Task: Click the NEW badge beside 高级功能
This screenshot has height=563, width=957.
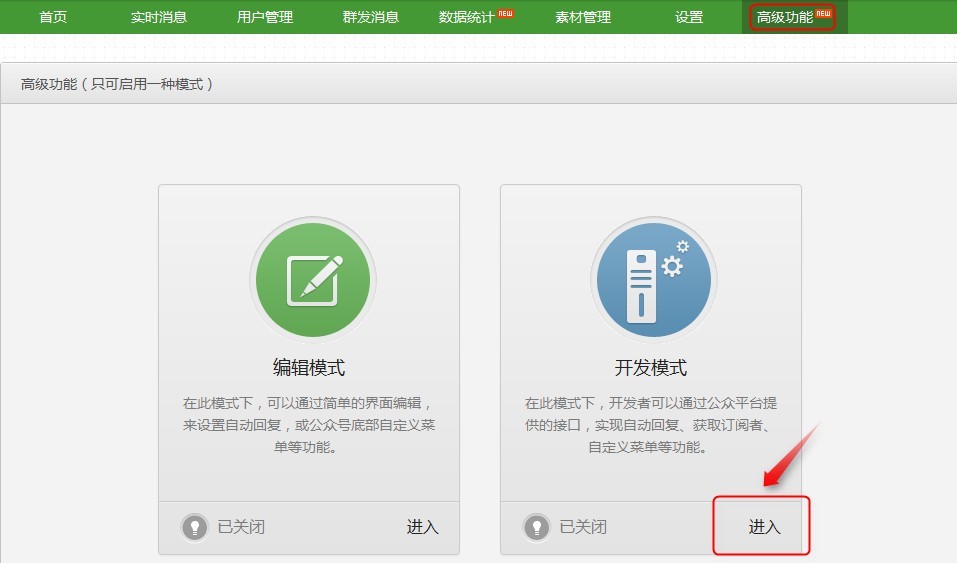Action: pos(823,13)
